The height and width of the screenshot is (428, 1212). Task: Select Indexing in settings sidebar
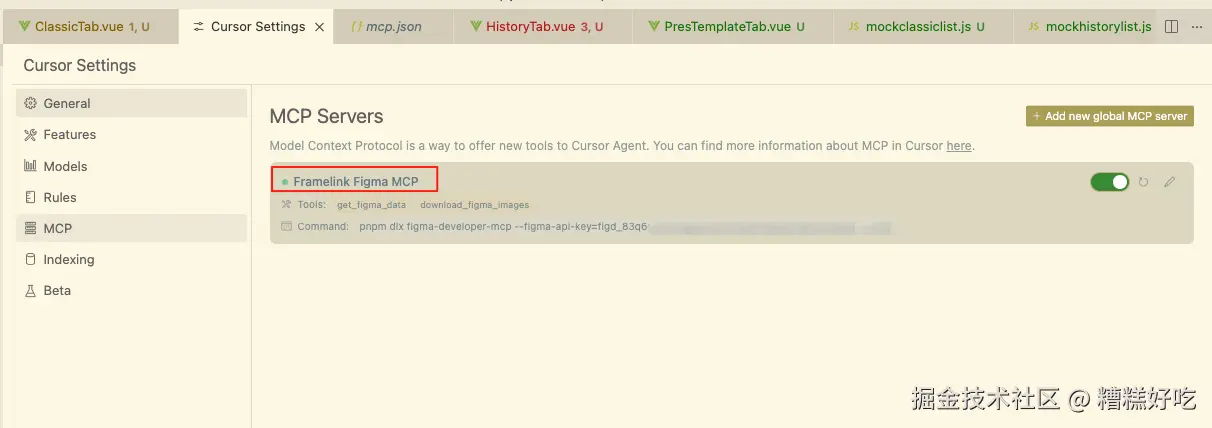click(131, 259)
